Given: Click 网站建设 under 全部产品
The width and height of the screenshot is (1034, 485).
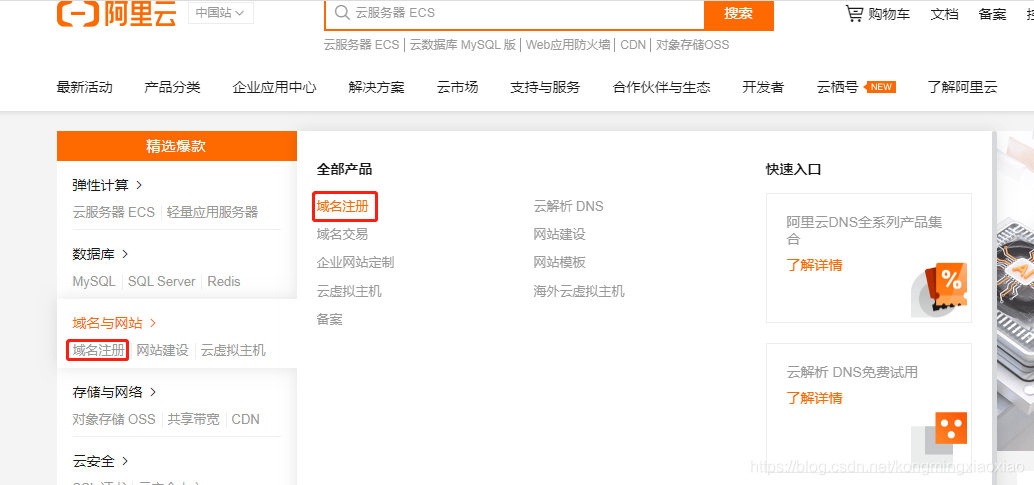Looking at the screenshot, I should point(559,234).
